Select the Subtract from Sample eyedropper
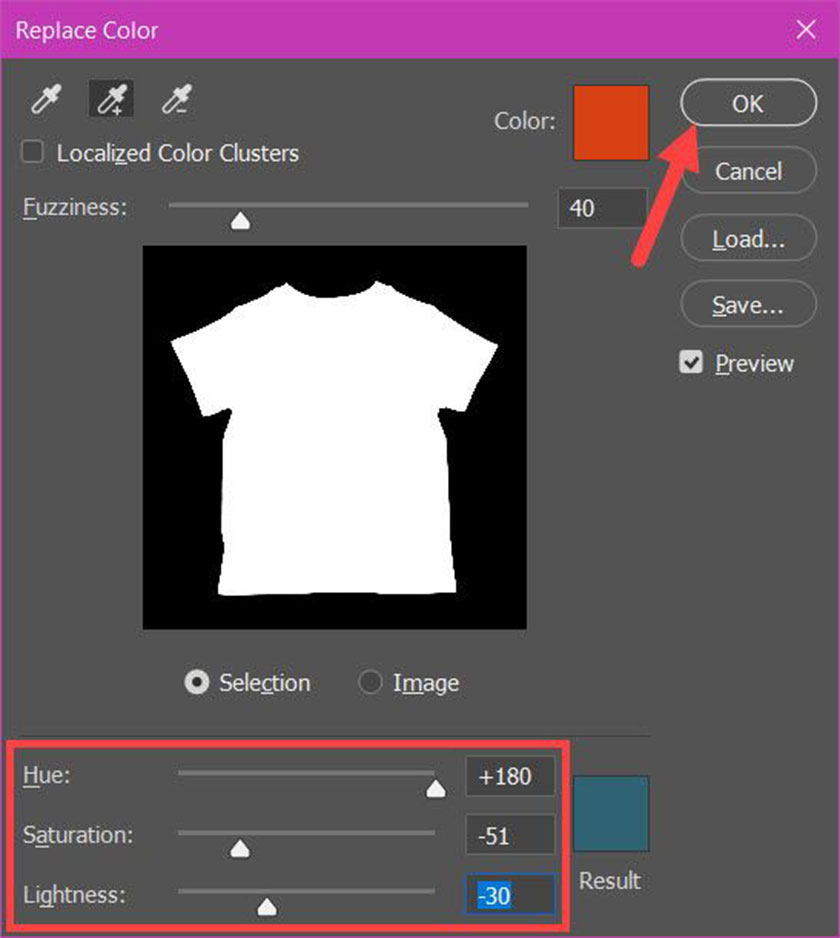840x938 pixels. [176, 99]
